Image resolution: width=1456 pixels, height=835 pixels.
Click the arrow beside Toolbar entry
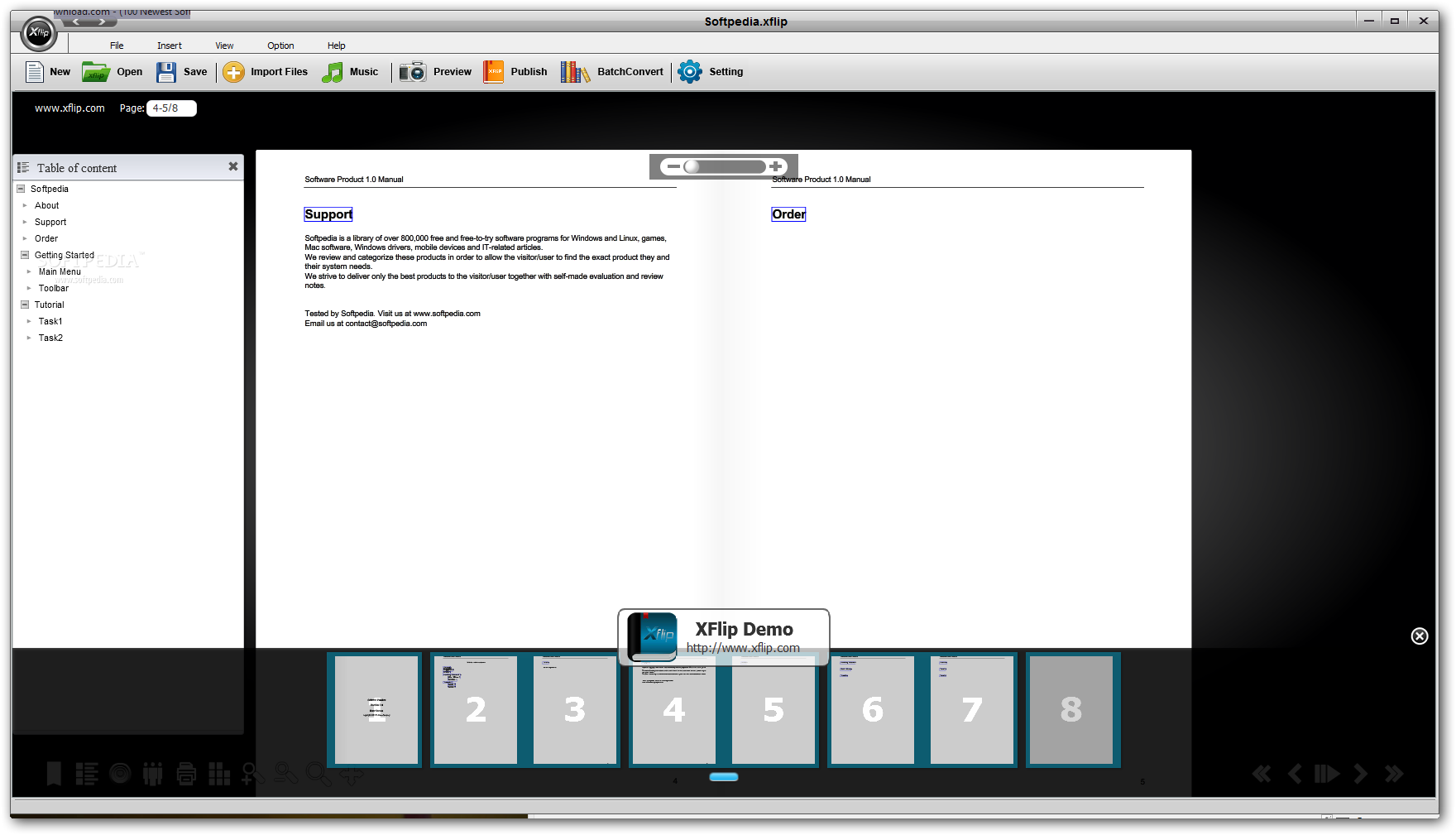coord(29,288)
